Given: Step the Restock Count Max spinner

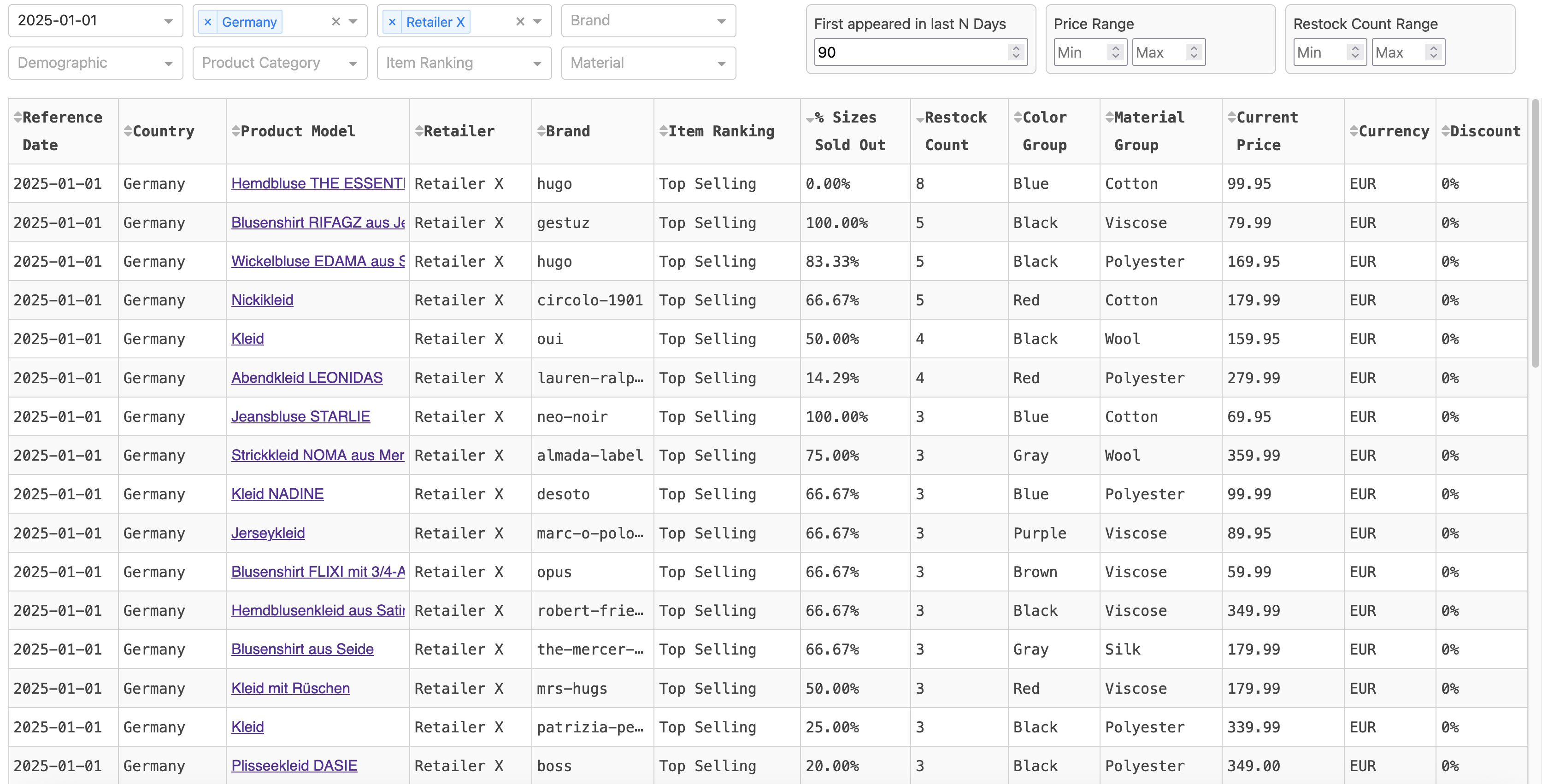Looking at the screenshot, I should click(x=1433, y=52).
